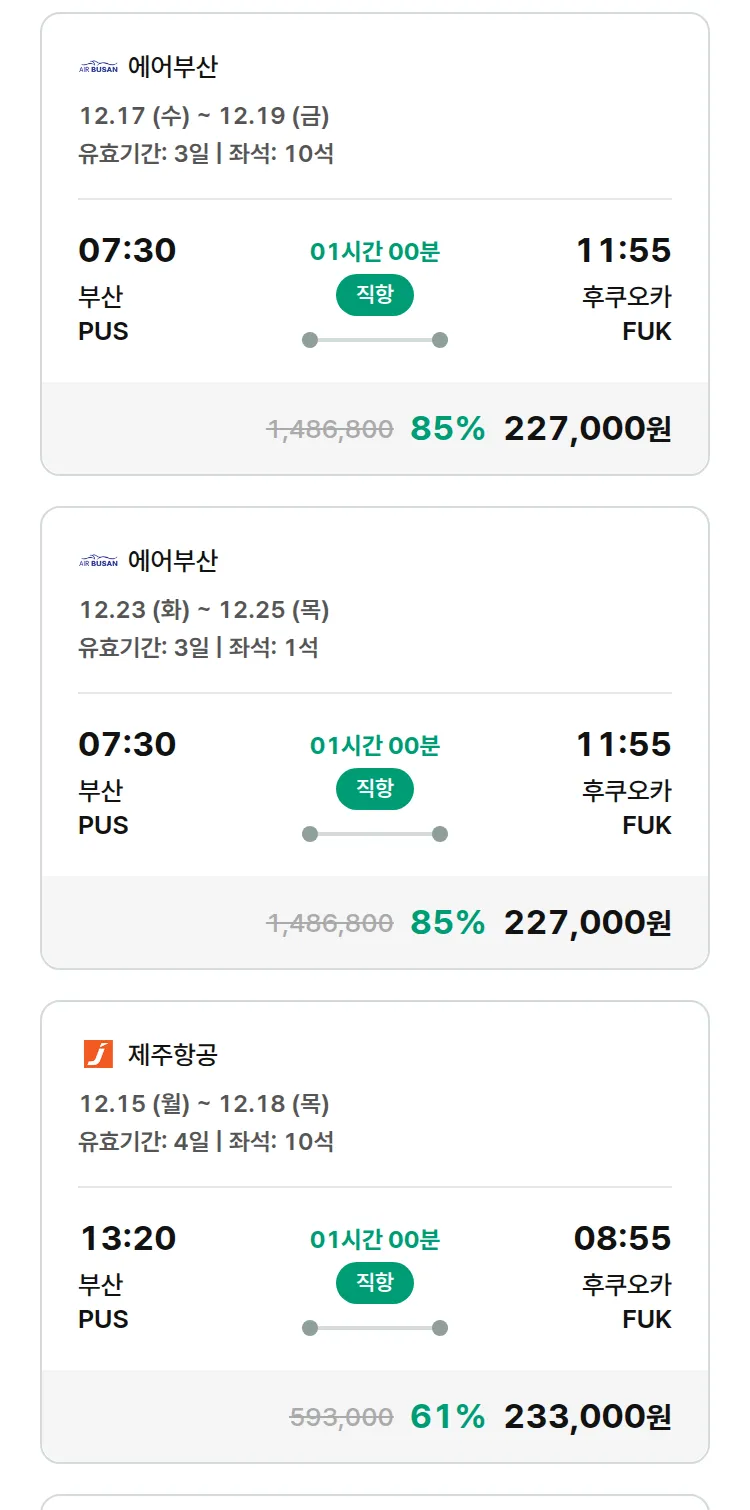Select the 제주항공 airline name
Image resolution: width=750 pixels, height=1510 pixels.
pos(173,1054)
